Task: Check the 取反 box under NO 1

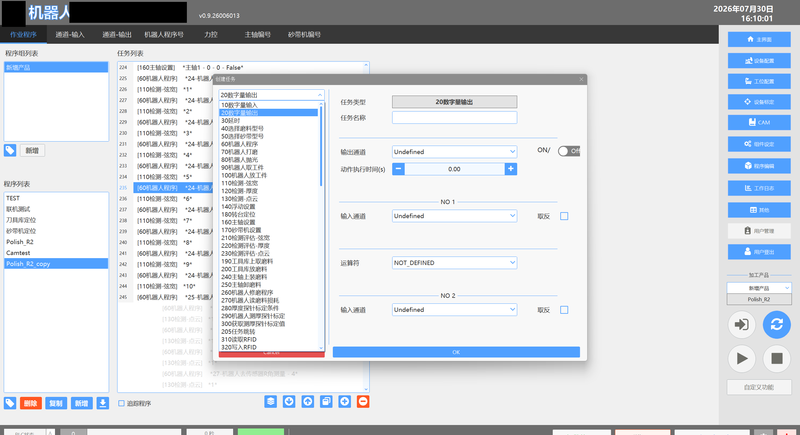Action: point(564,216)
